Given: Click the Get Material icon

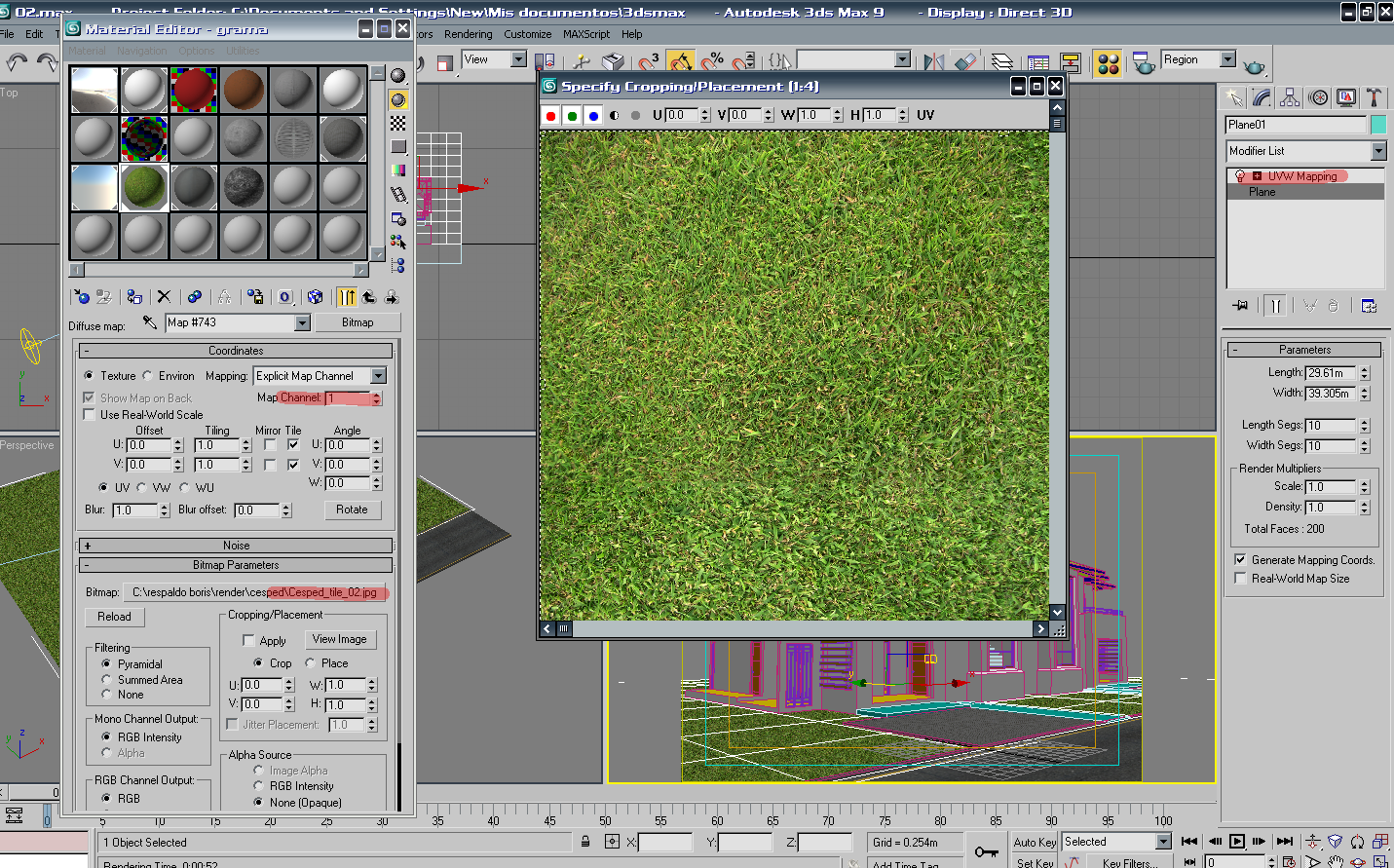Looking at the screenshot, I should [82, 297].
